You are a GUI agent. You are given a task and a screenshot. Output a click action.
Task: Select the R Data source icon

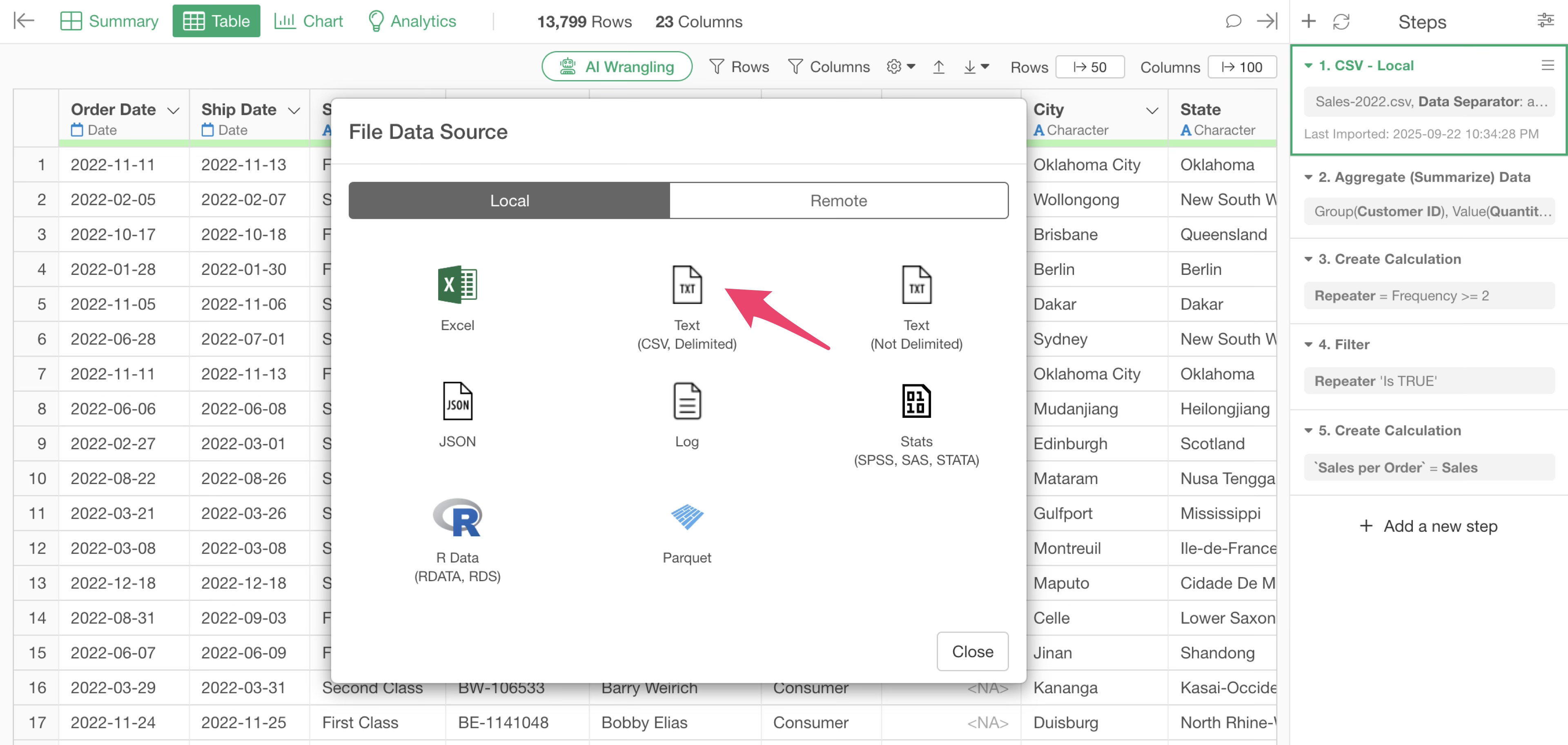(x=457, y=517)
